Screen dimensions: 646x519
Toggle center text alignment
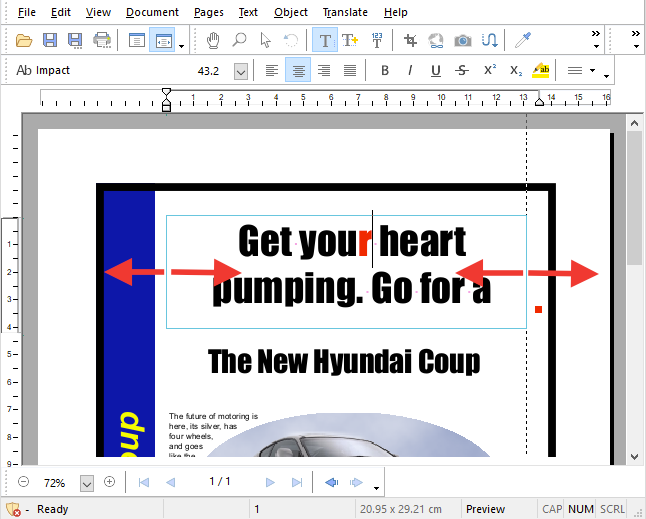click(x=298, y=70)
